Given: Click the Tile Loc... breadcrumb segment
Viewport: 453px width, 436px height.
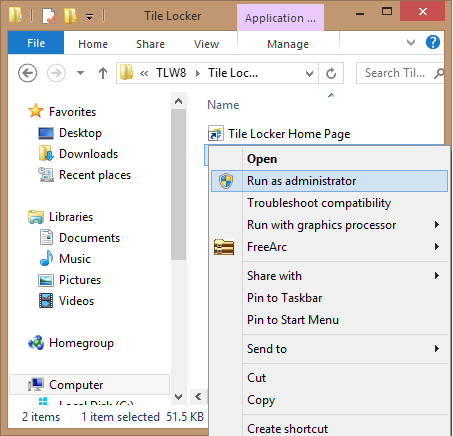Looking at the screenshot, I should click(233, 73).
